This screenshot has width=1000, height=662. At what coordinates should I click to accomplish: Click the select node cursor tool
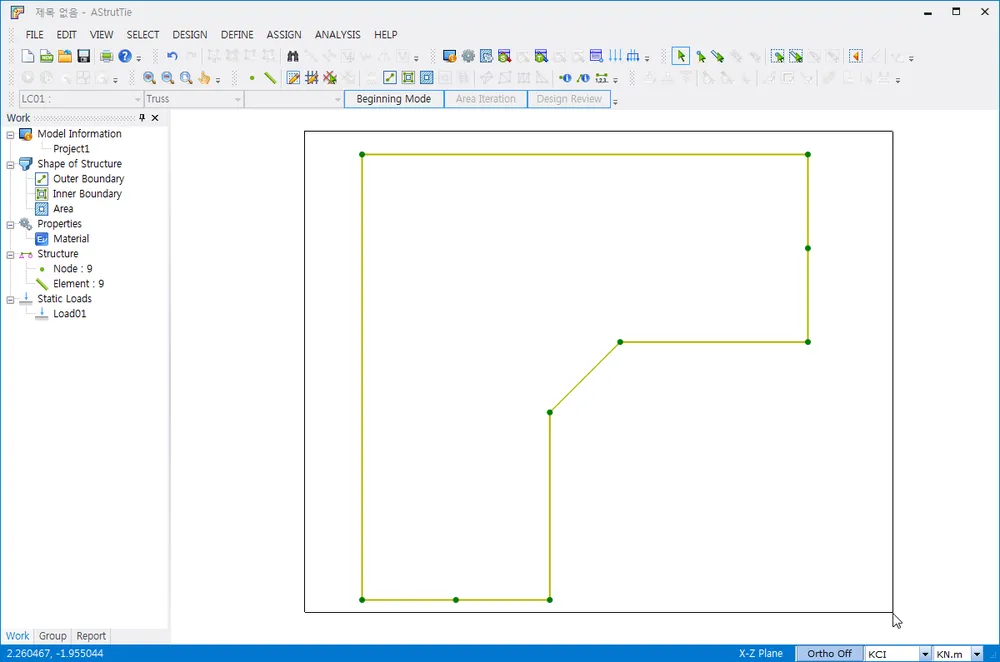click(700, 57)
